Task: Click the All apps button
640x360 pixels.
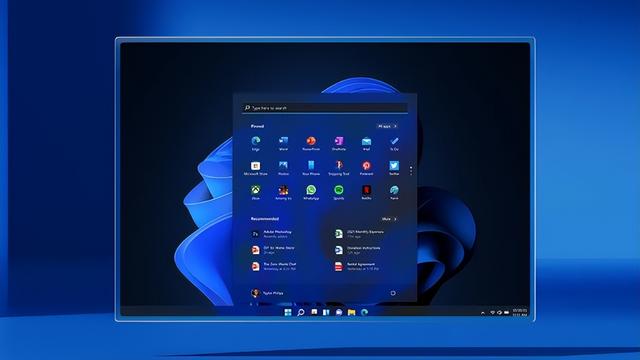Action: point(387,126)
